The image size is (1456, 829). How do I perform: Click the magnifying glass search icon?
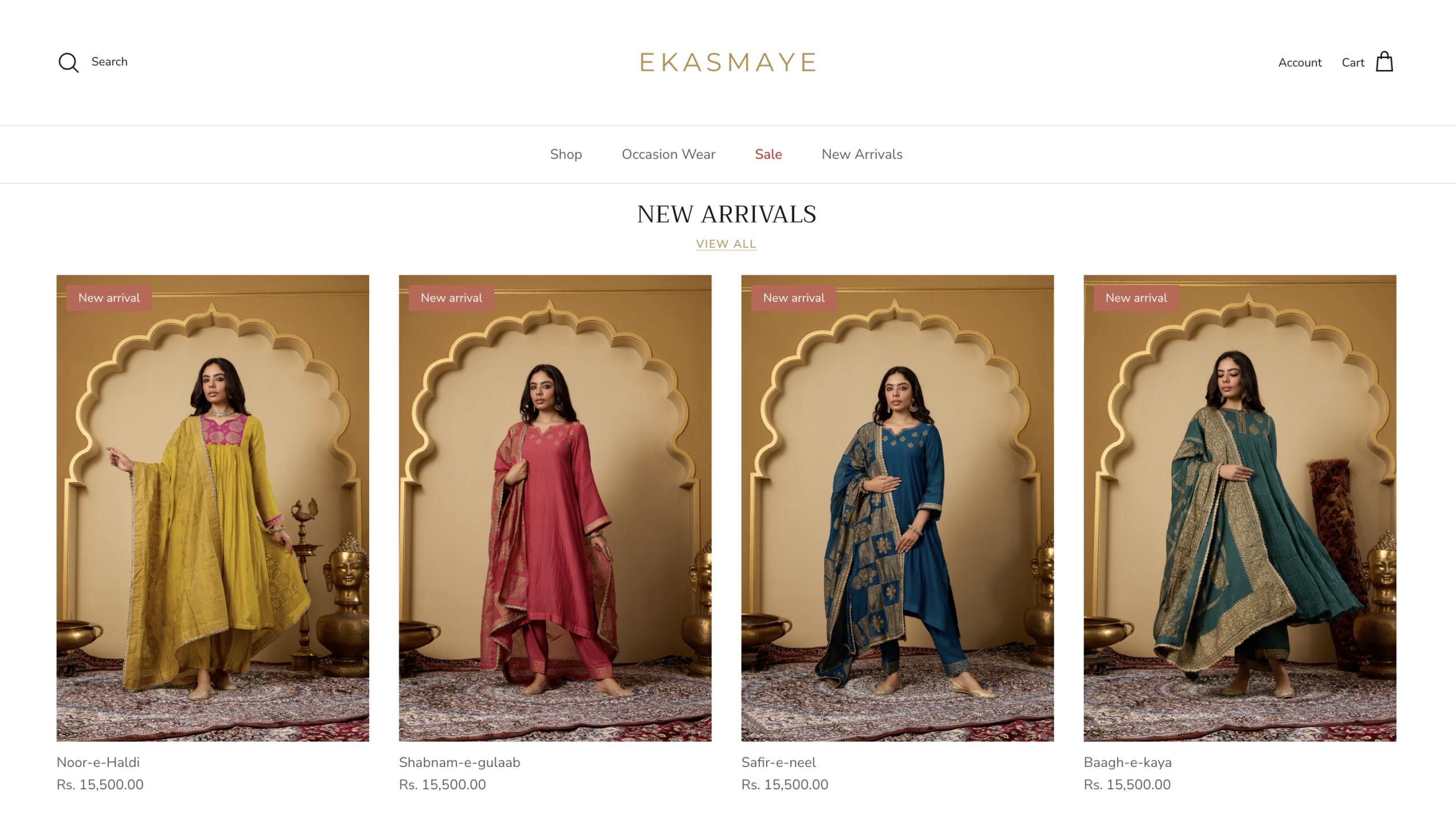pos(68,63)
